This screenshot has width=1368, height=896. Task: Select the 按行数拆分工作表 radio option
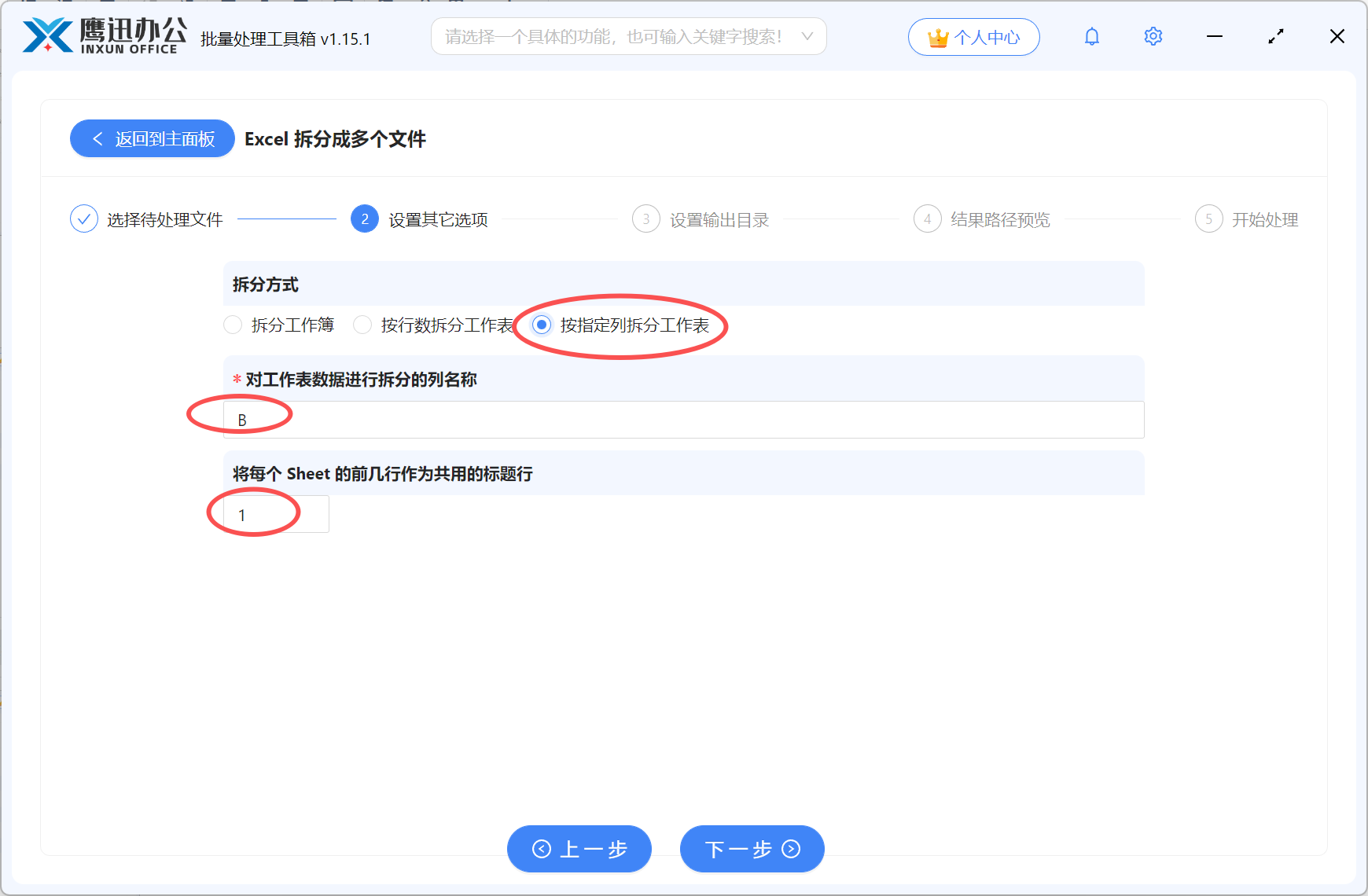(362, 325)
